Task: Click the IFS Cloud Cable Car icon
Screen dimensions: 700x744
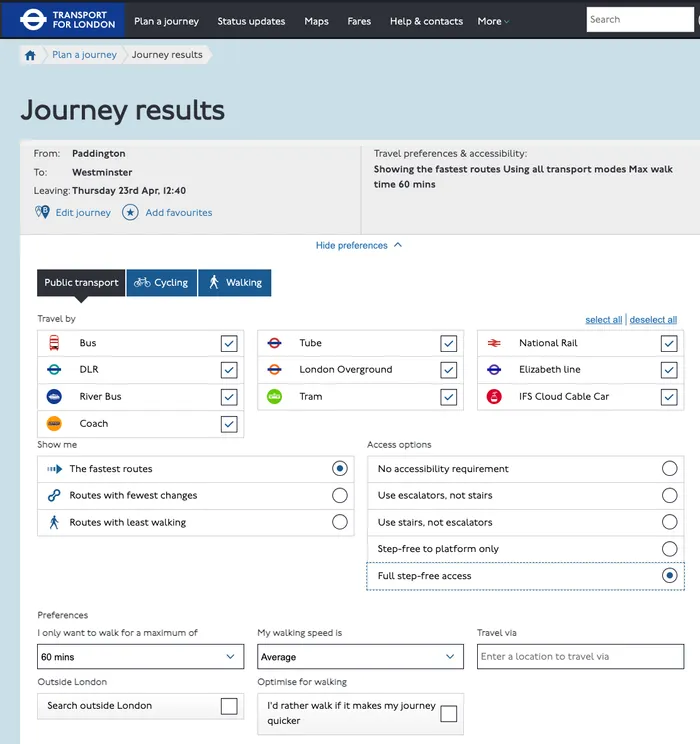Action: 494,397
